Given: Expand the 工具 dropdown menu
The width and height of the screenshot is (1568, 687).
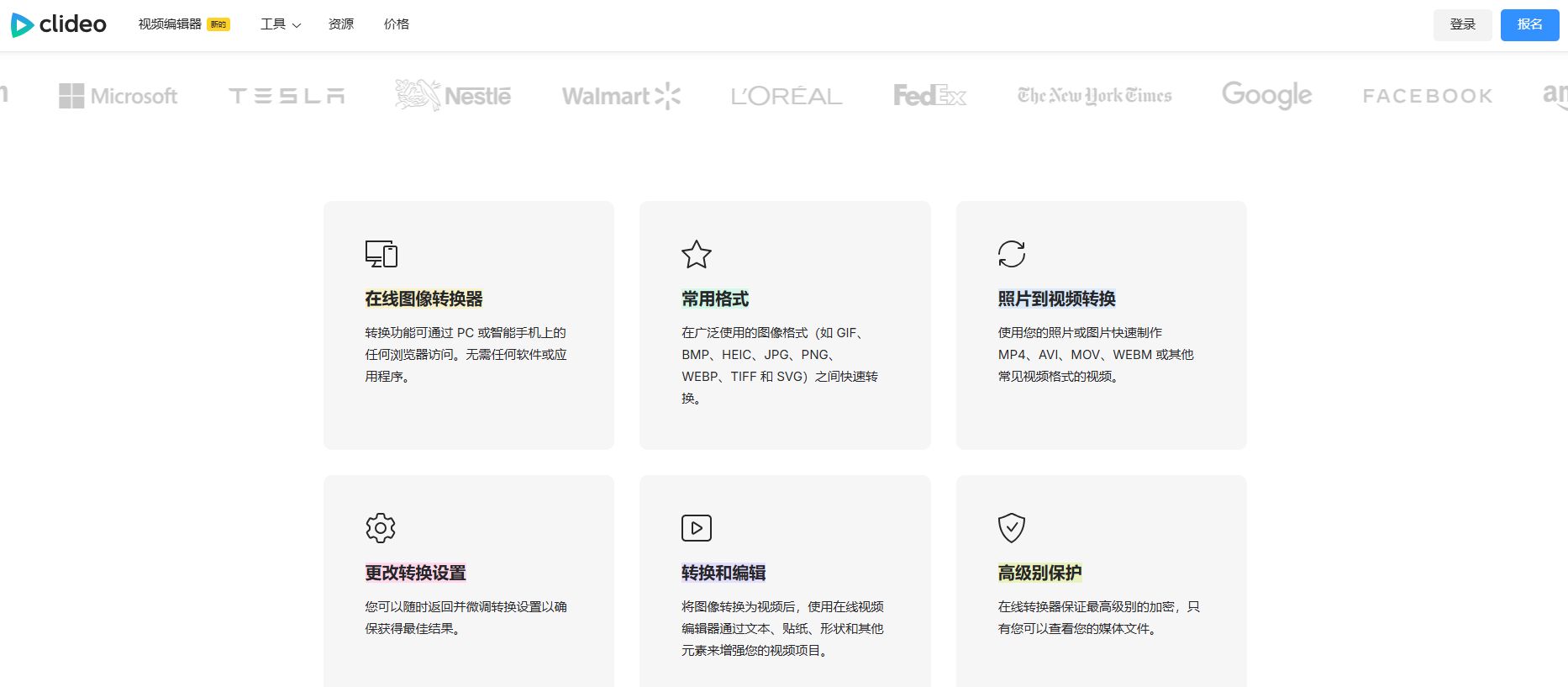Looking at the screenshot, I should click(281, 24).
